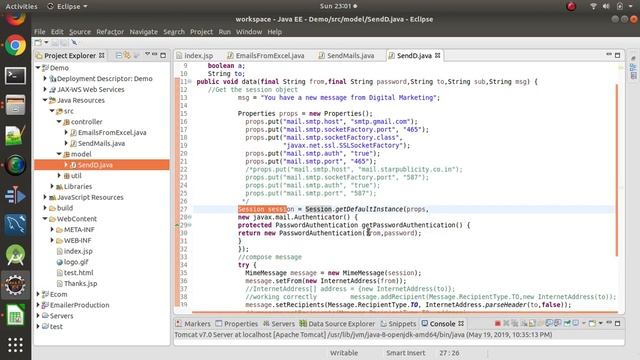Open Project Explorer View Menu triangle
This screenshot has height=360, width=640.
point(147,54)
